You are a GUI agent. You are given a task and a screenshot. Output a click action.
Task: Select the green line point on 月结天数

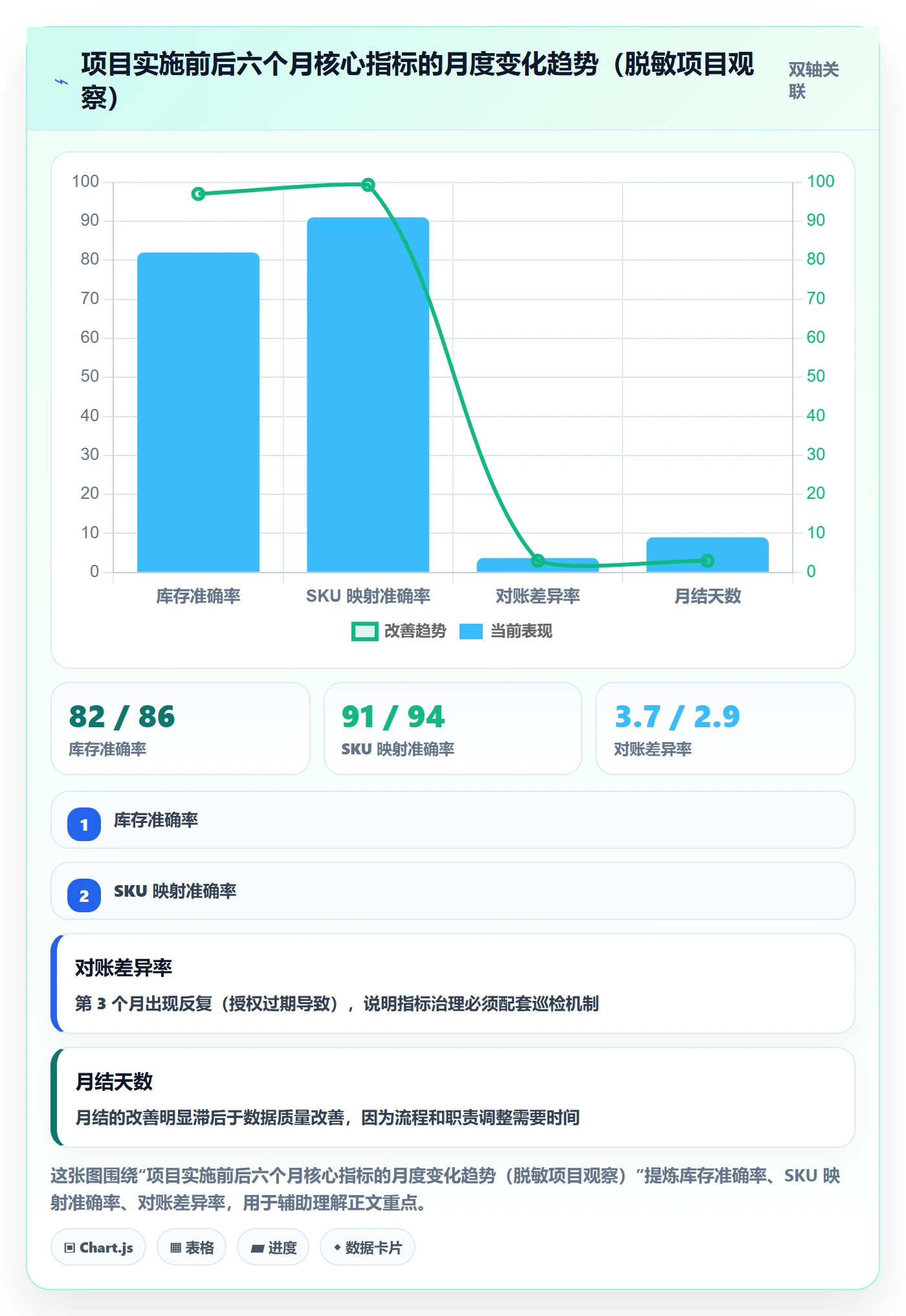pyautogui.click(x=707, y=560)
